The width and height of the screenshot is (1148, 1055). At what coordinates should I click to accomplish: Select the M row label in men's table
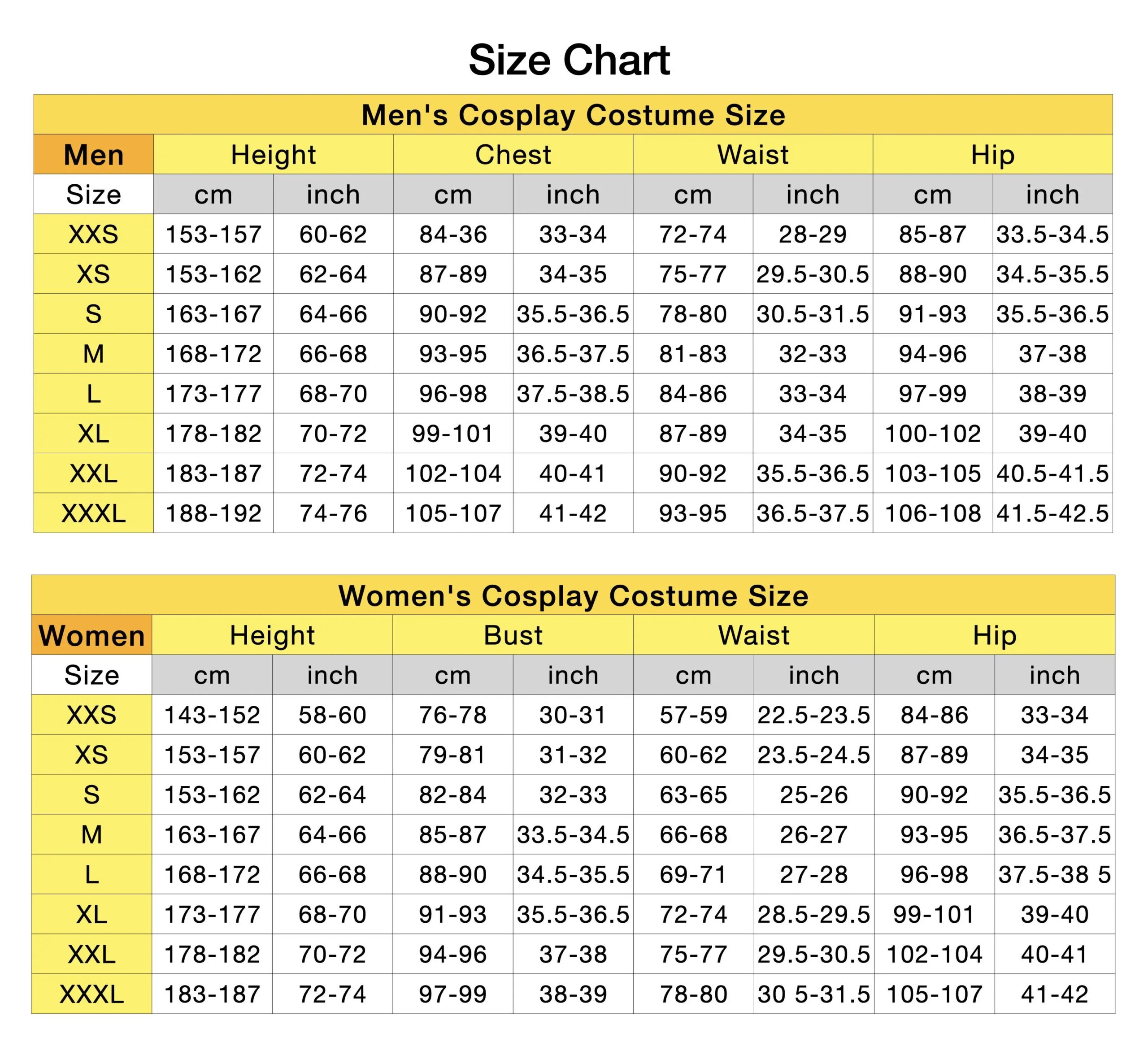point(94,354)
